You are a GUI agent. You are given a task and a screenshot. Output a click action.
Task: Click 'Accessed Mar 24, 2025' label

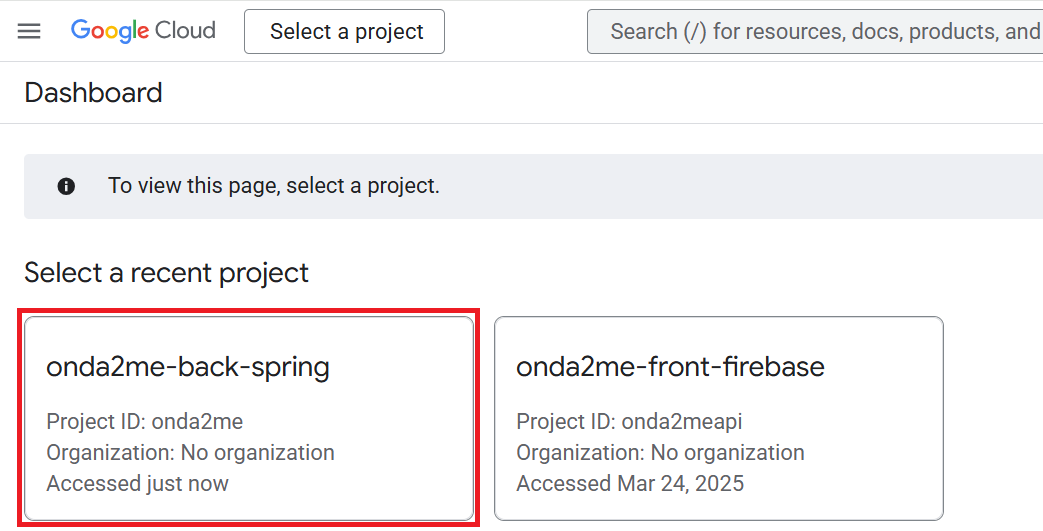[x=630, y=484]
